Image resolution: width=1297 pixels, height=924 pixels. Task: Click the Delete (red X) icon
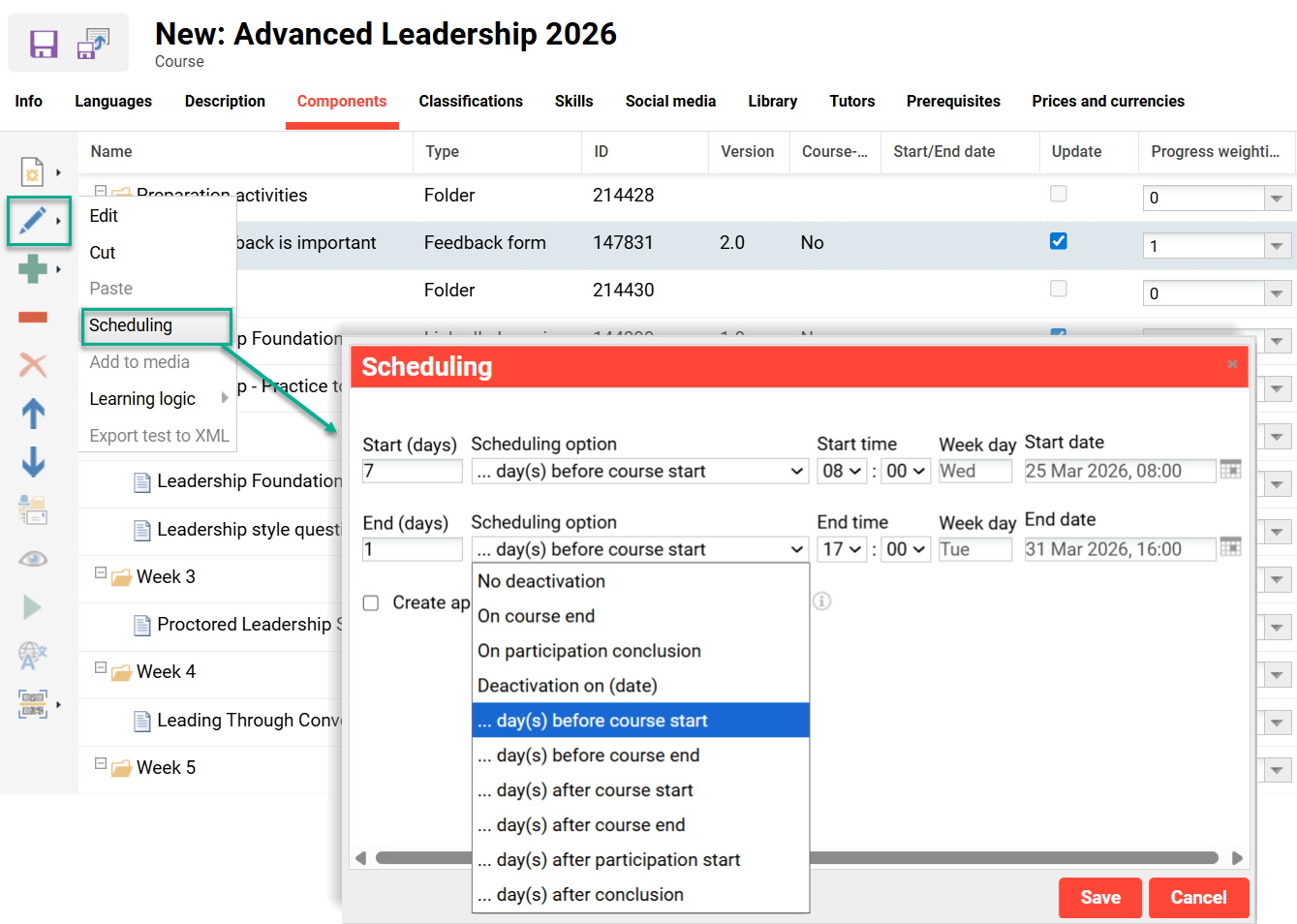point(32,364)
